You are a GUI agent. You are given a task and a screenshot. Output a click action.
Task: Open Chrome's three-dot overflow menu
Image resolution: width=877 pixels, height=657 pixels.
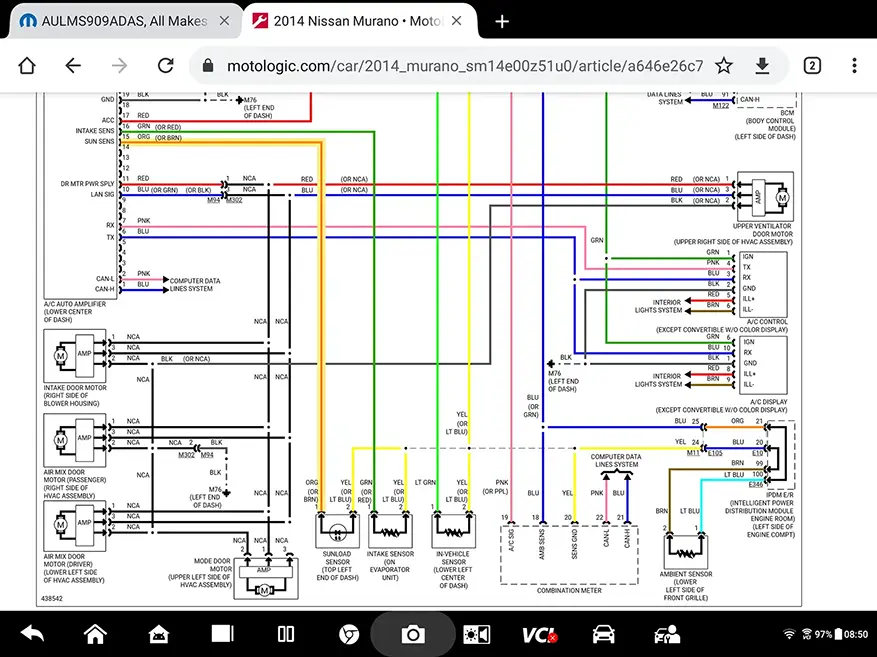coord(853,65)
